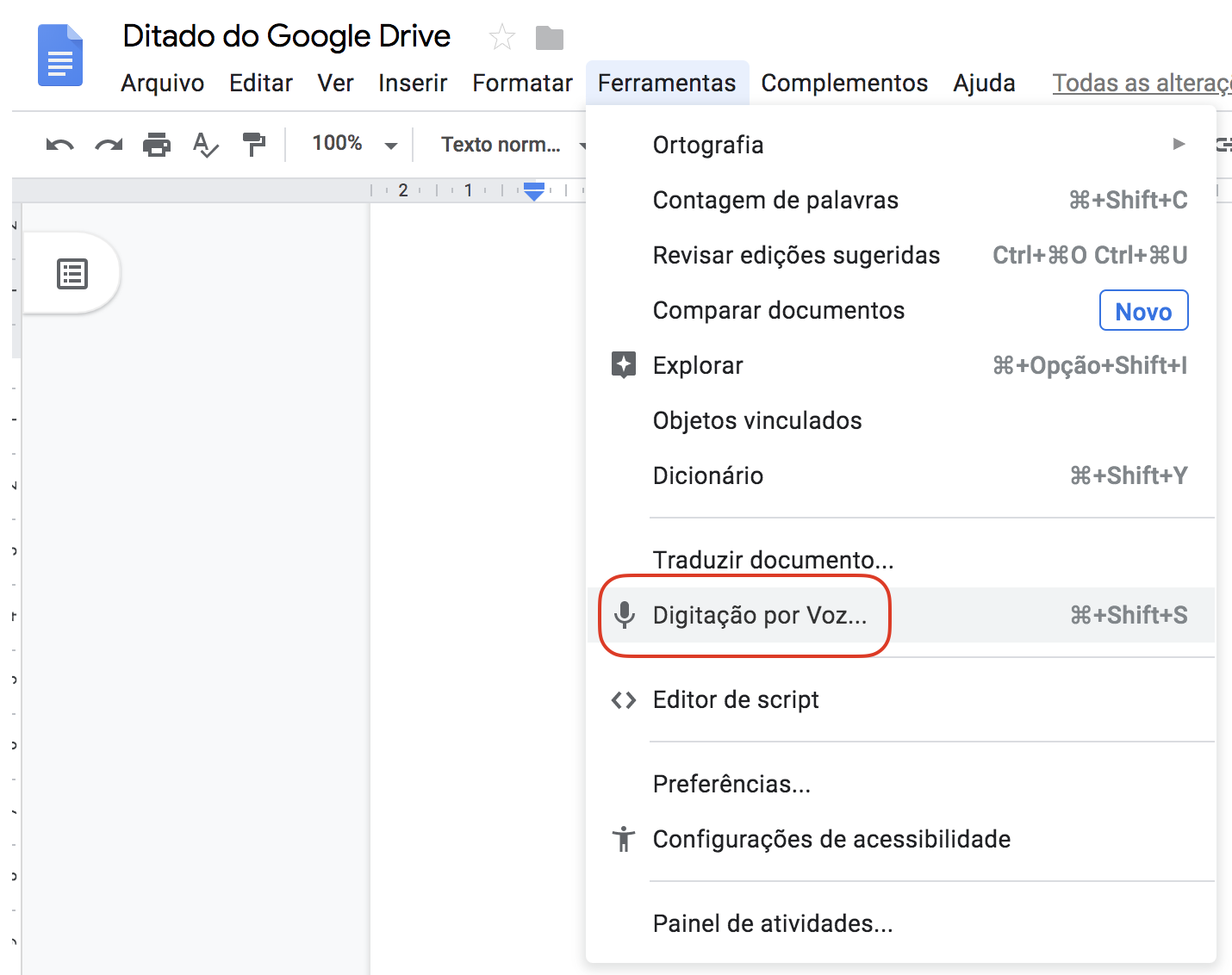
Task: Click the microphone icon for voice typing
Action: click(625, 615)
